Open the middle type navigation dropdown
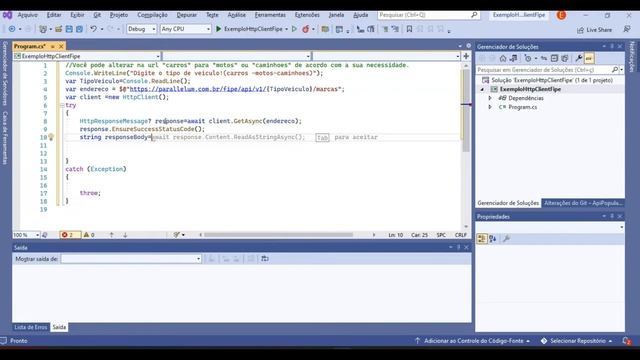The width and height of the screenshot is (640, 360). (237, 56)
